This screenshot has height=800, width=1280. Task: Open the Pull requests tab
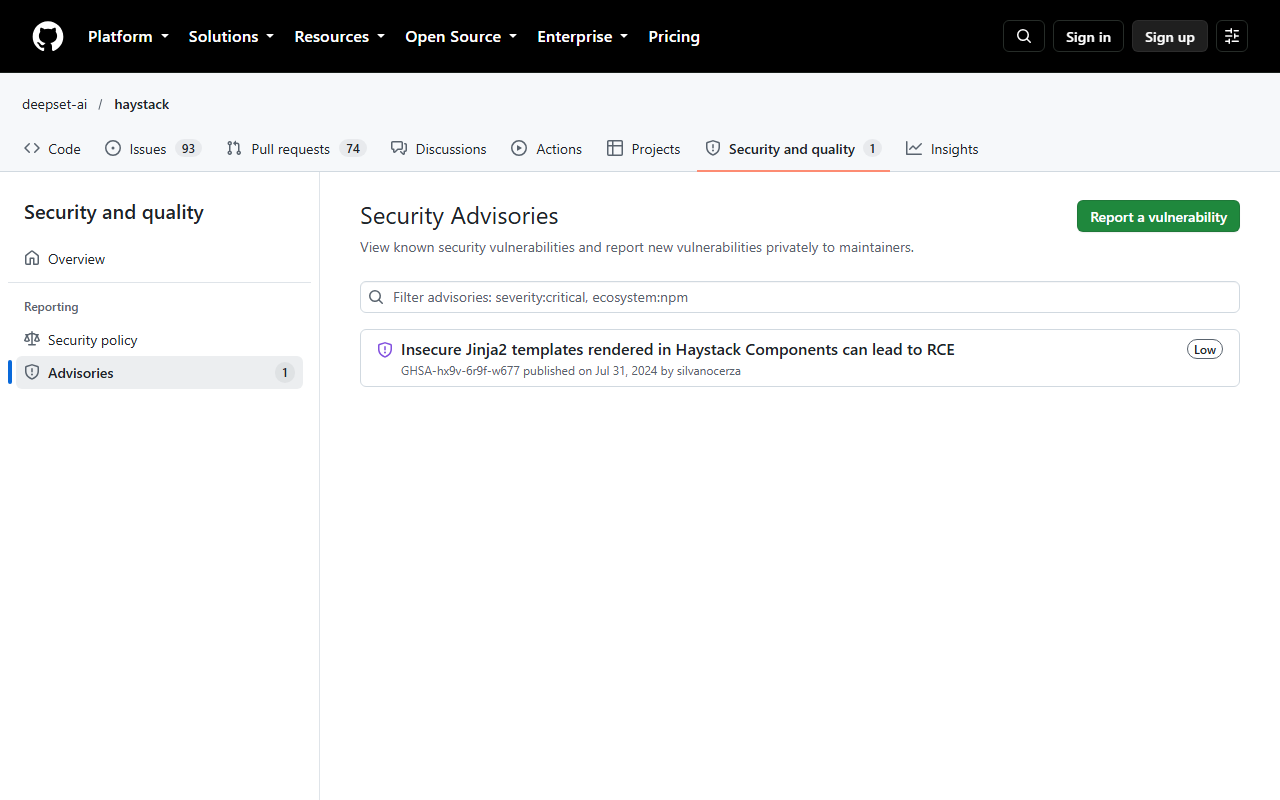click(x=296, y=149)
